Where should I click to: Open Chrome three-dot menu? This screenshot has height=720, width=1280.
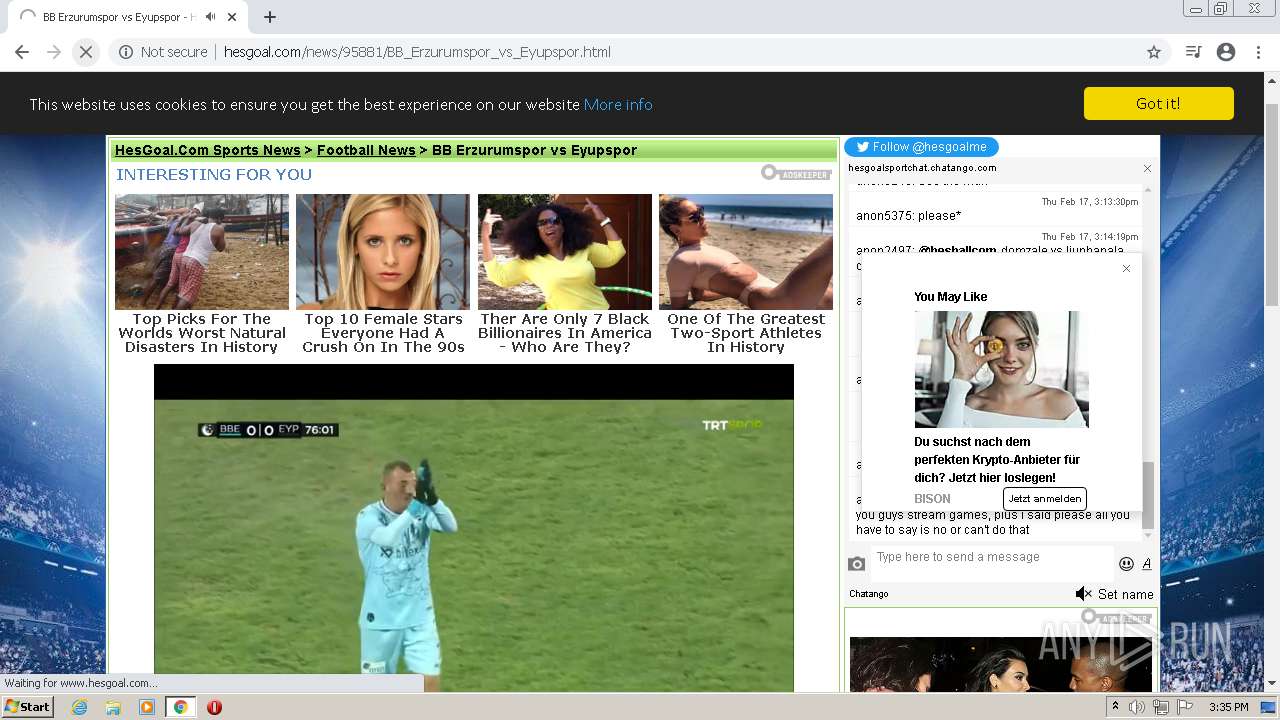pyautogui.click(x=1258, y=52)
